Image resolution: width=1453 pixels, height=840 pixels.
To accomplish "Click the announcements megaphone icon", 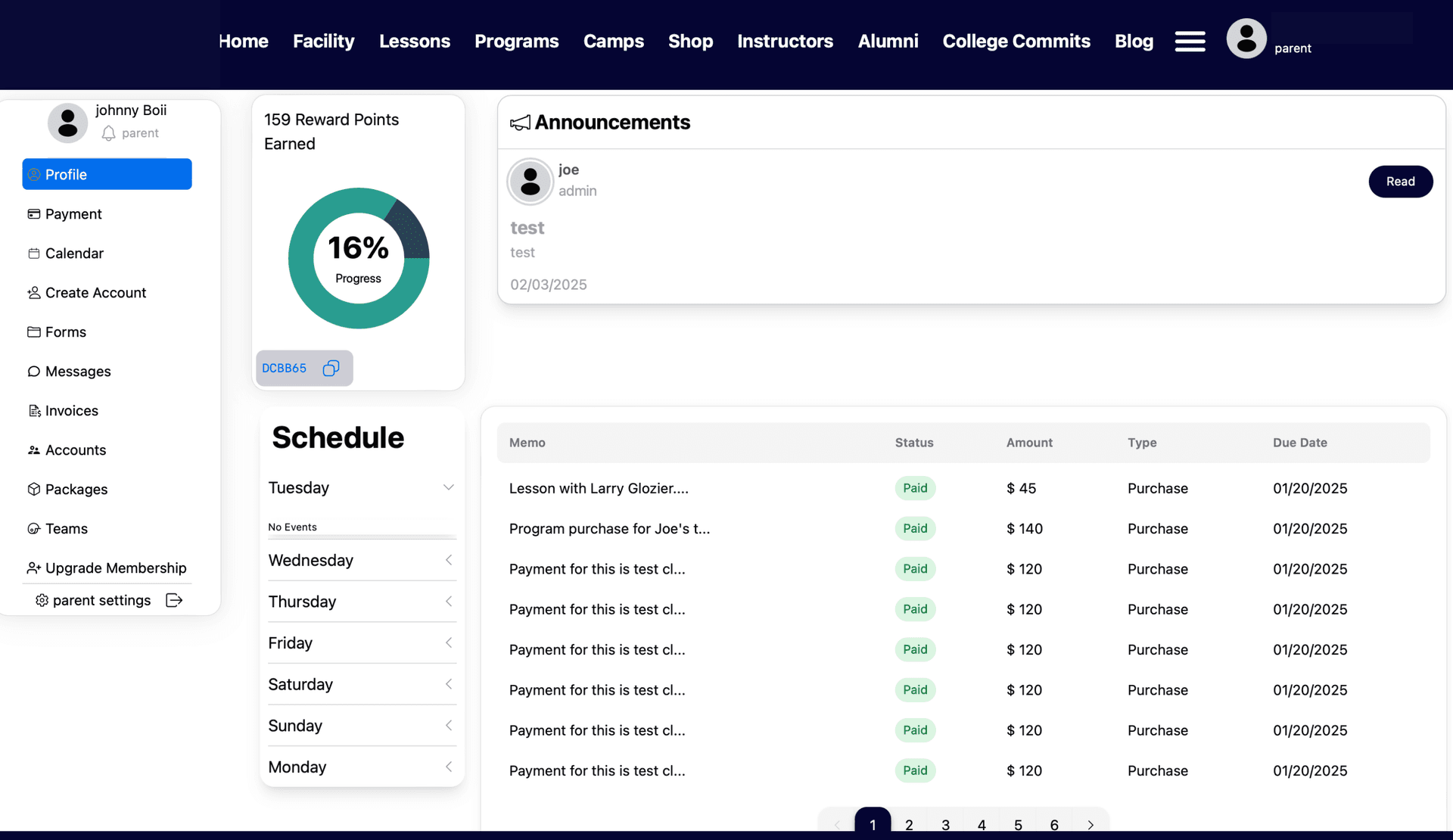I will (520, 123).
